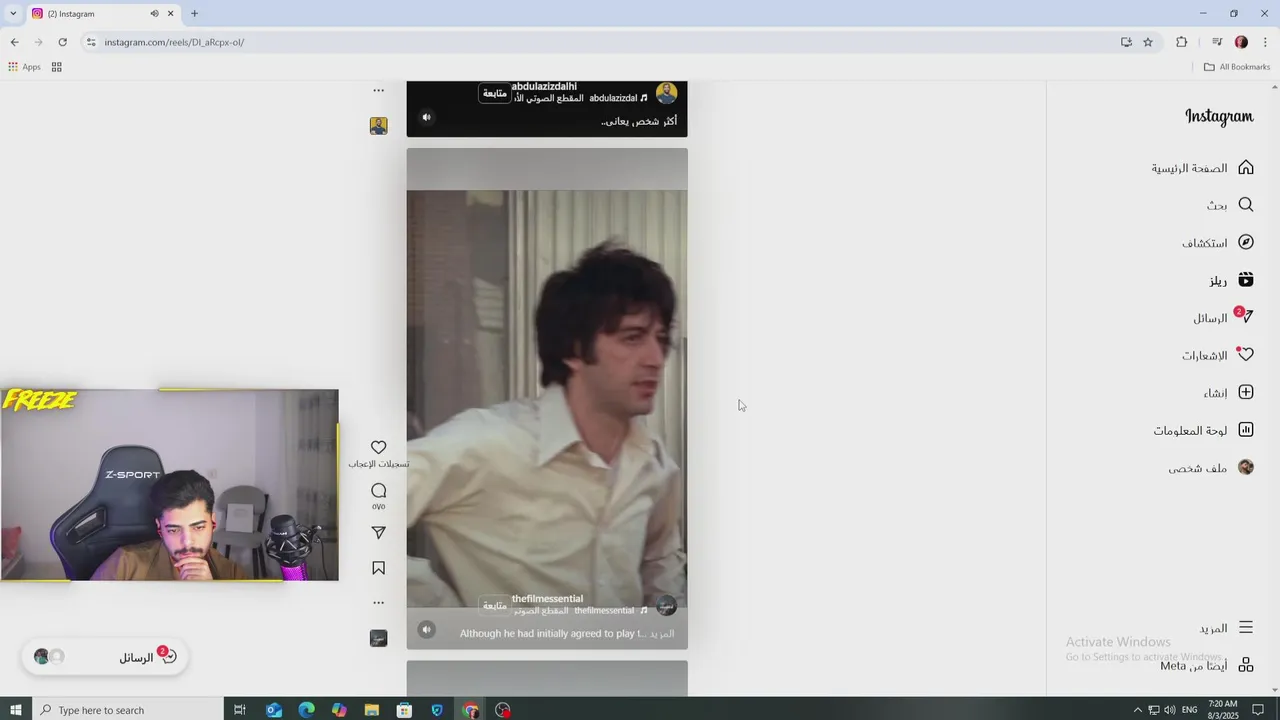Open Dashboard (لوحة المعلومات) in sidebar
The height and width of the screenshot is (720, 1280).
pos(1203,430)
